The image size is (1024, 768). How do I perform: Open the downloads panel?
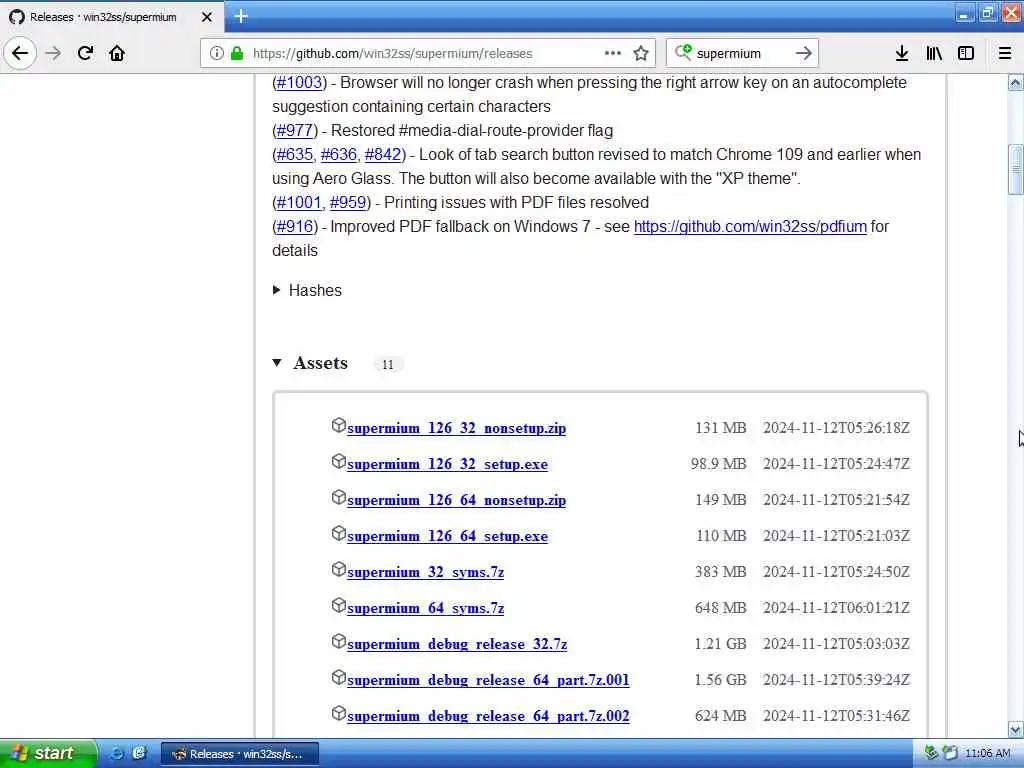[902, 53]
